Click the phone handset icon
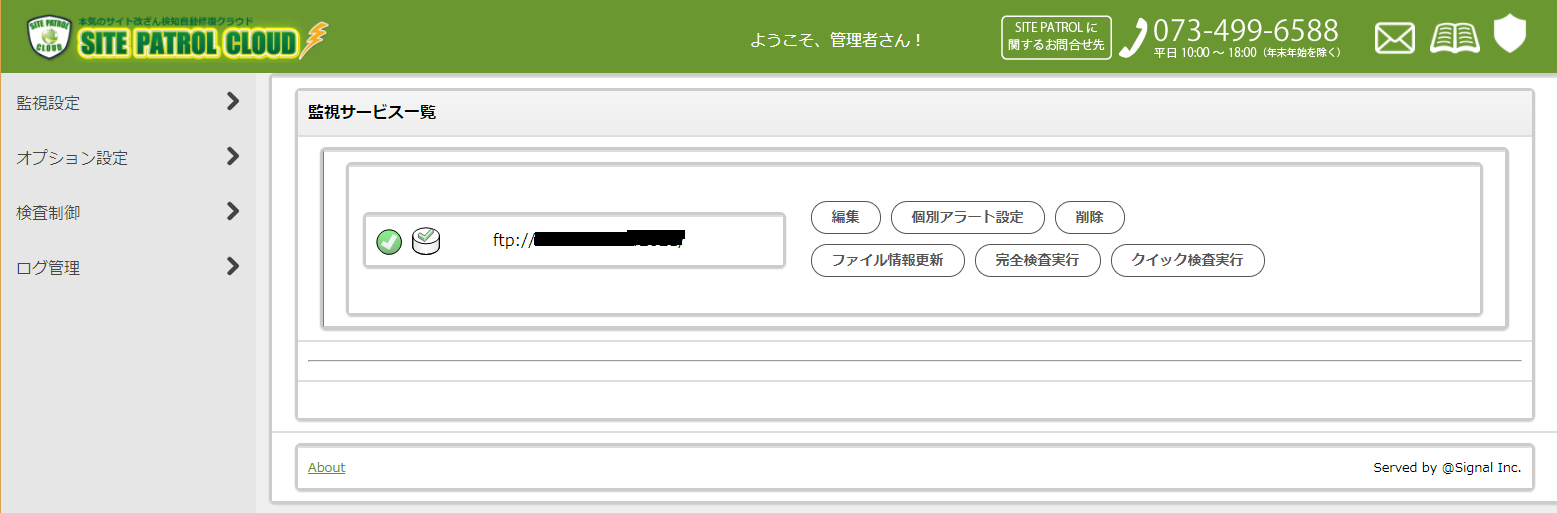The image size is (1557, 513). point(1133,38)
